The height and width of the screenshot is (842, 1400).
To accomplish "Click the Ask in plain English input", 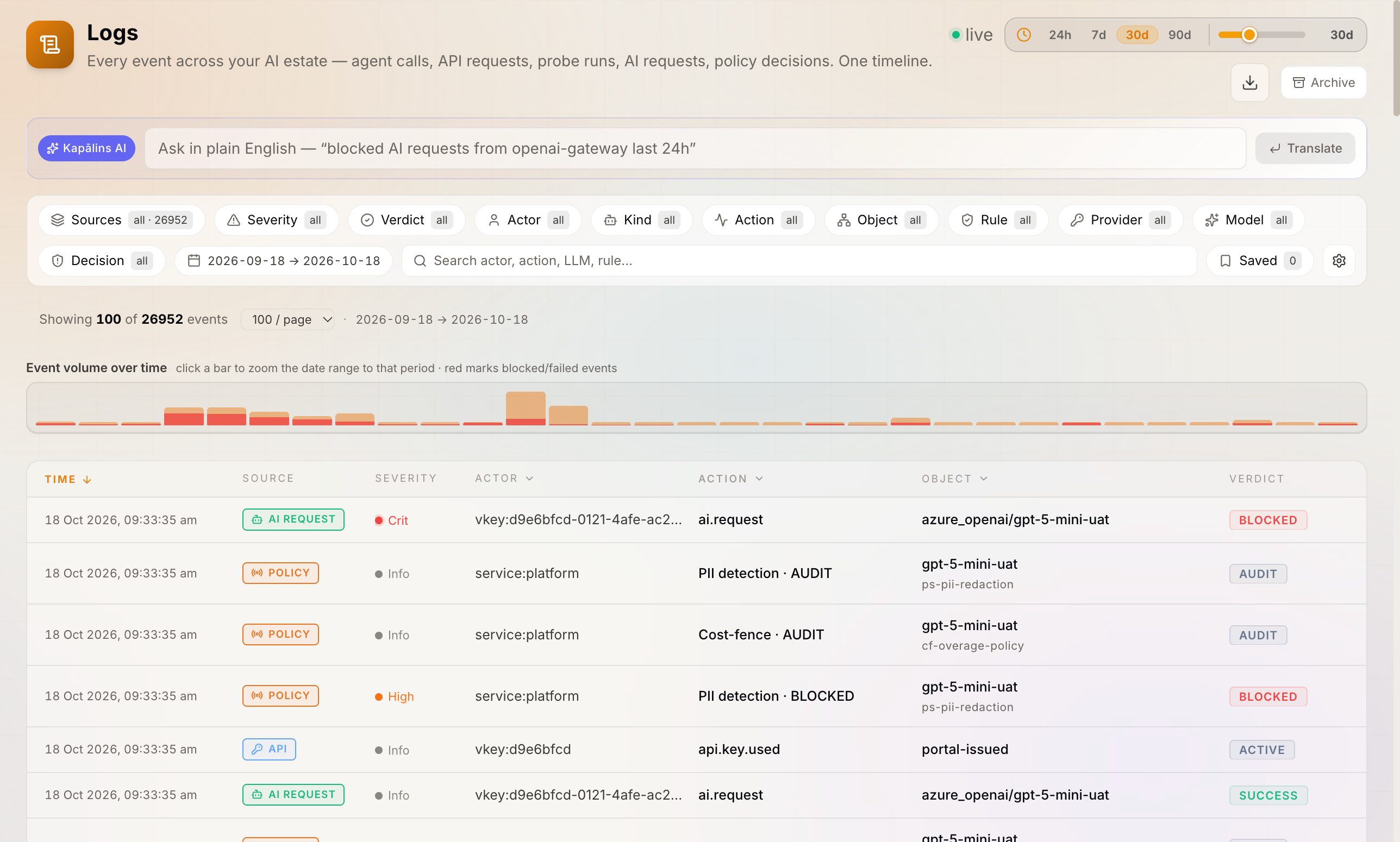I will (x=695, y=148).
